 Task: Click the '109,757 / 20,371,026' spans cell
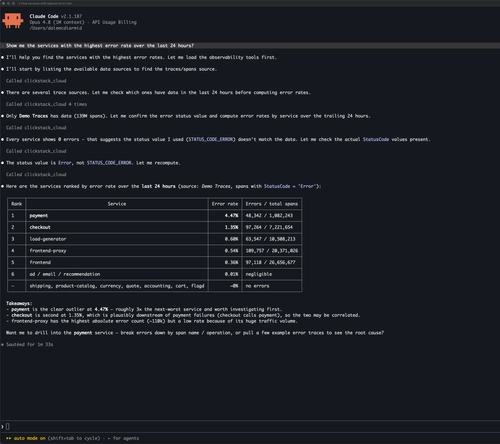[272, 251]
